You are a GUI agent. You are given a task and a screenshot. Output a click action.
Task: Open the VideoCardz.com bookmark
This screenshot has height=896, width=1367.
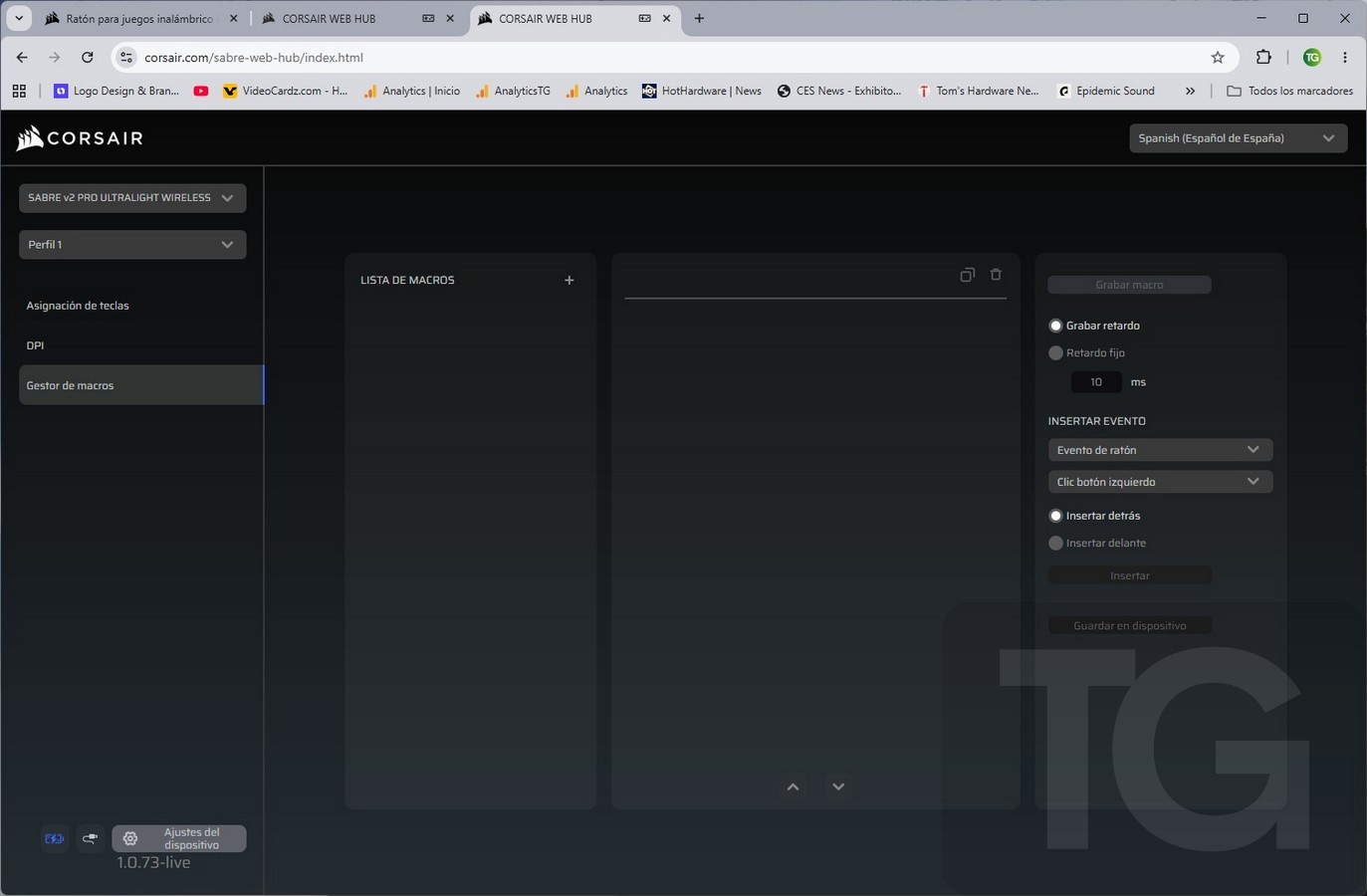tap(285, 91)
